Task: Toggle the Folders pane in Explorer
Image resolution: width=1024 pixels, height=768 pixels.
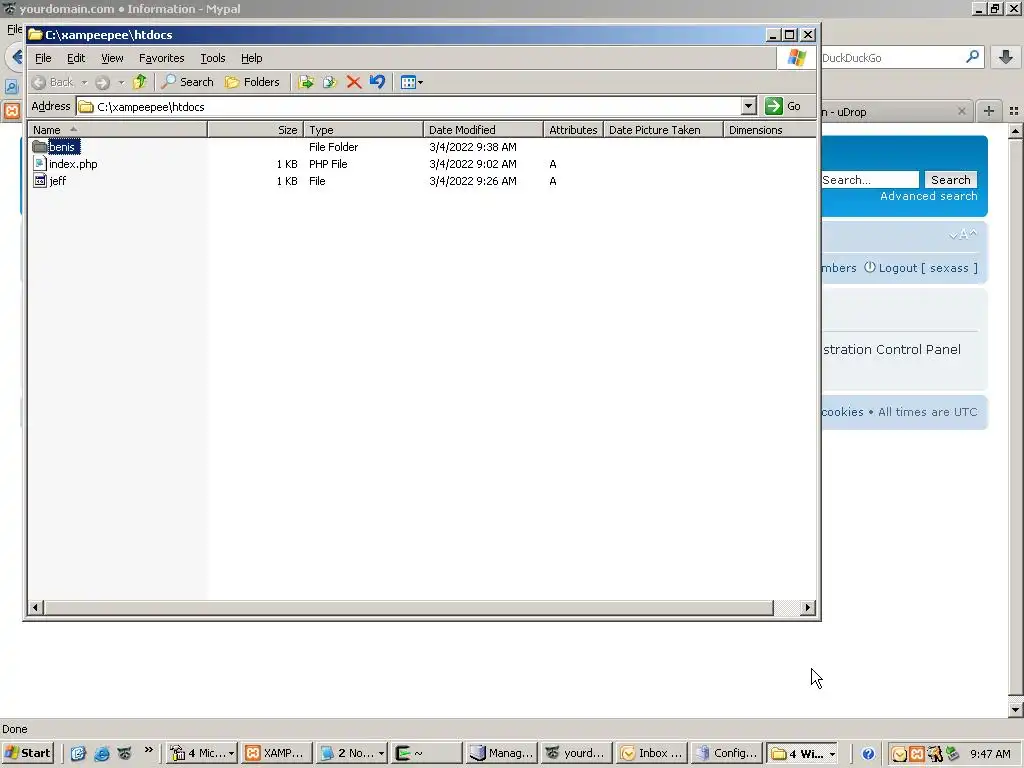Action: point(252,82)
